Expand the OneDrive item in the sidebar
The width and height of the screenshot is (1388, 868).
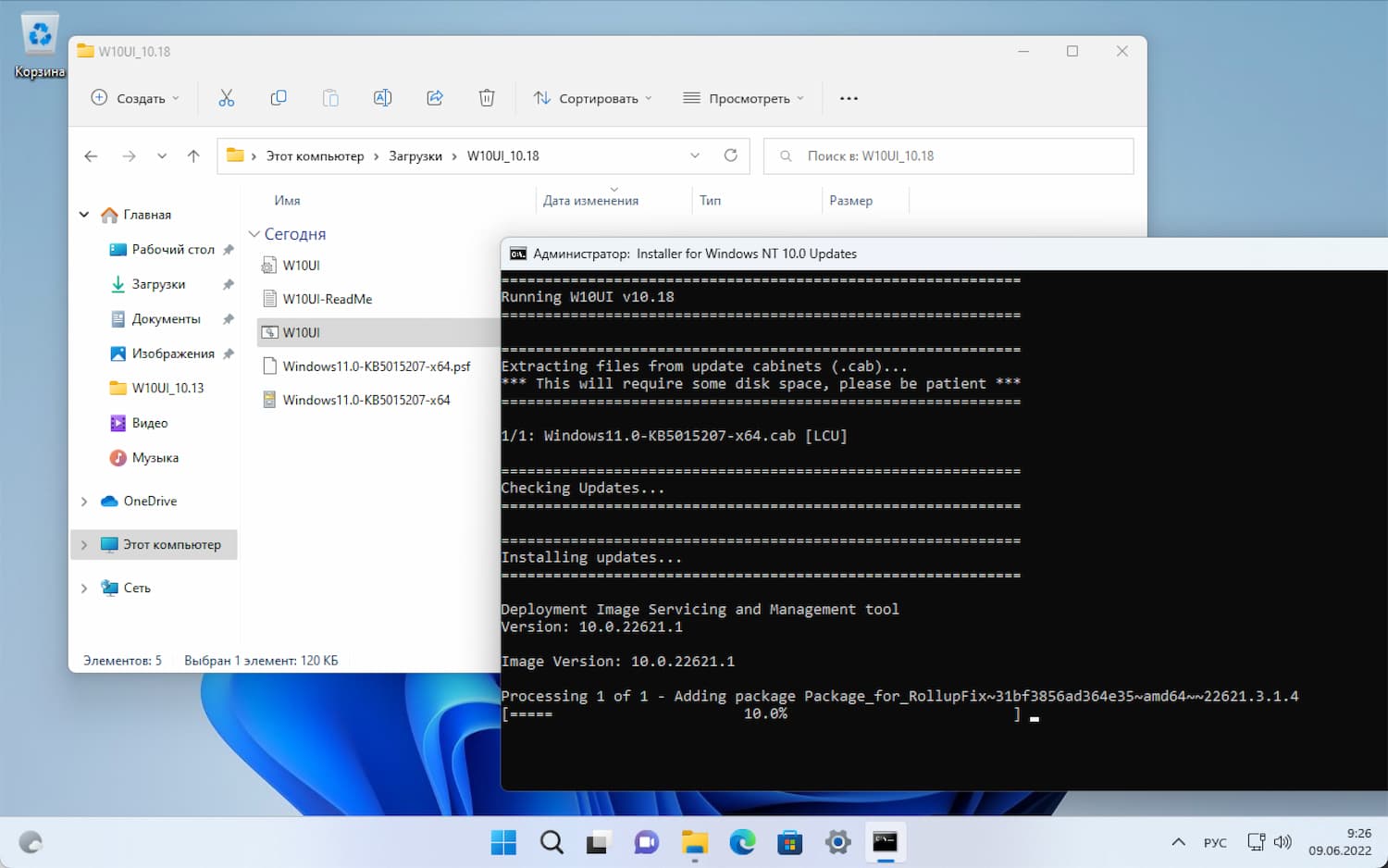click(x=83, y=501)
